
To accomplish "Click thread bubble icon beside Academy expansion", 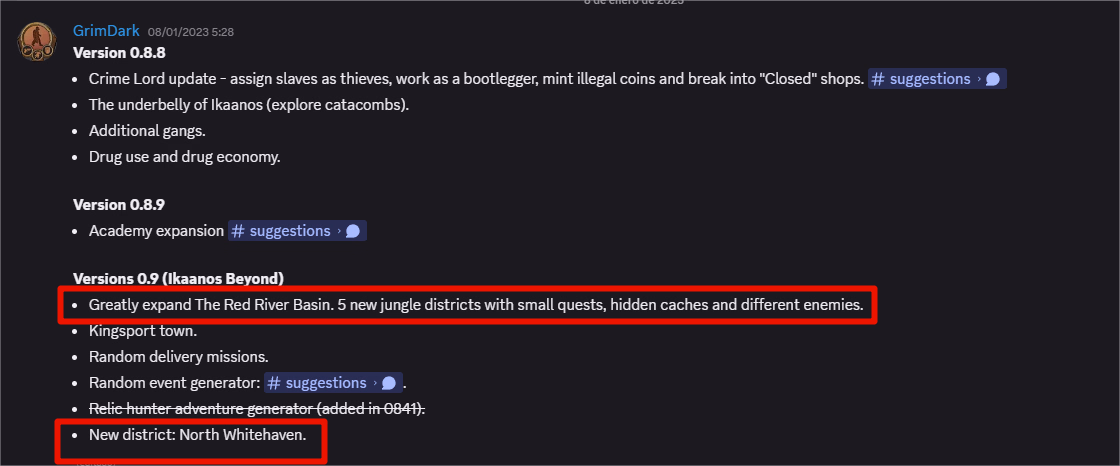I will pyautogui.click(x=352, y=231).
